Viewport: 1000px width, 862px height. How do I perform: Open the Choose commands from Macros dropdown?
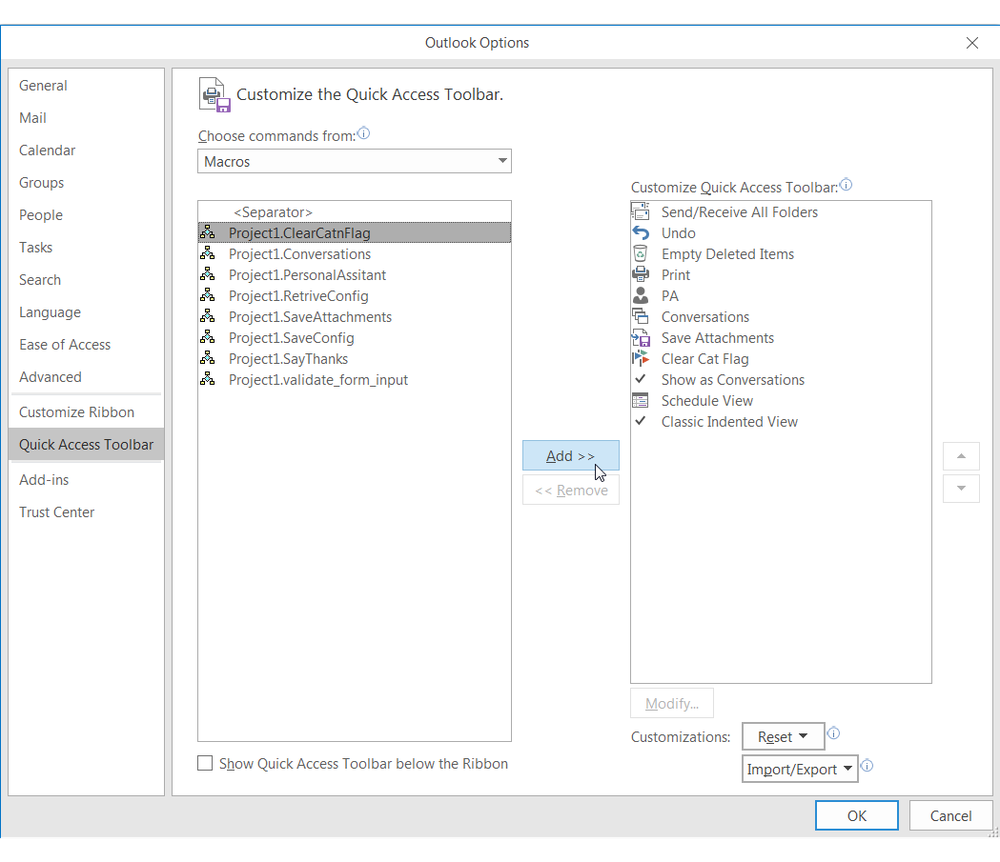[x=354, y=161]
